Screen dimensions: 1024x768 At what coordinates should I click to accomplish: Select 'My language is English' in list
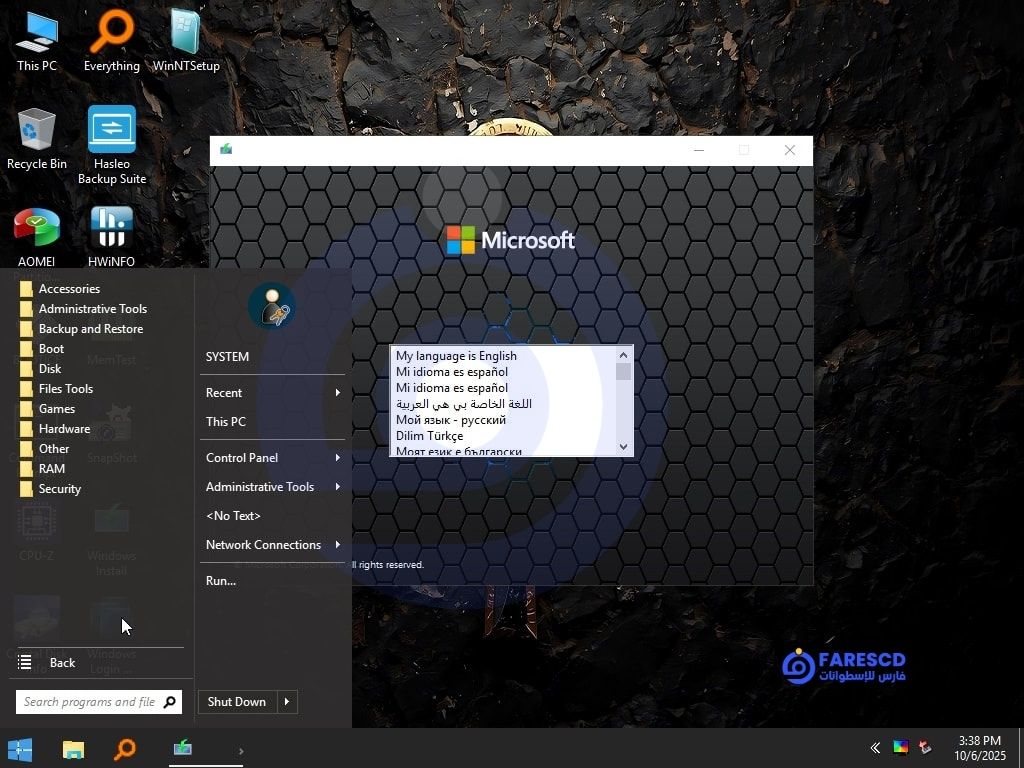tap(456, 356)
